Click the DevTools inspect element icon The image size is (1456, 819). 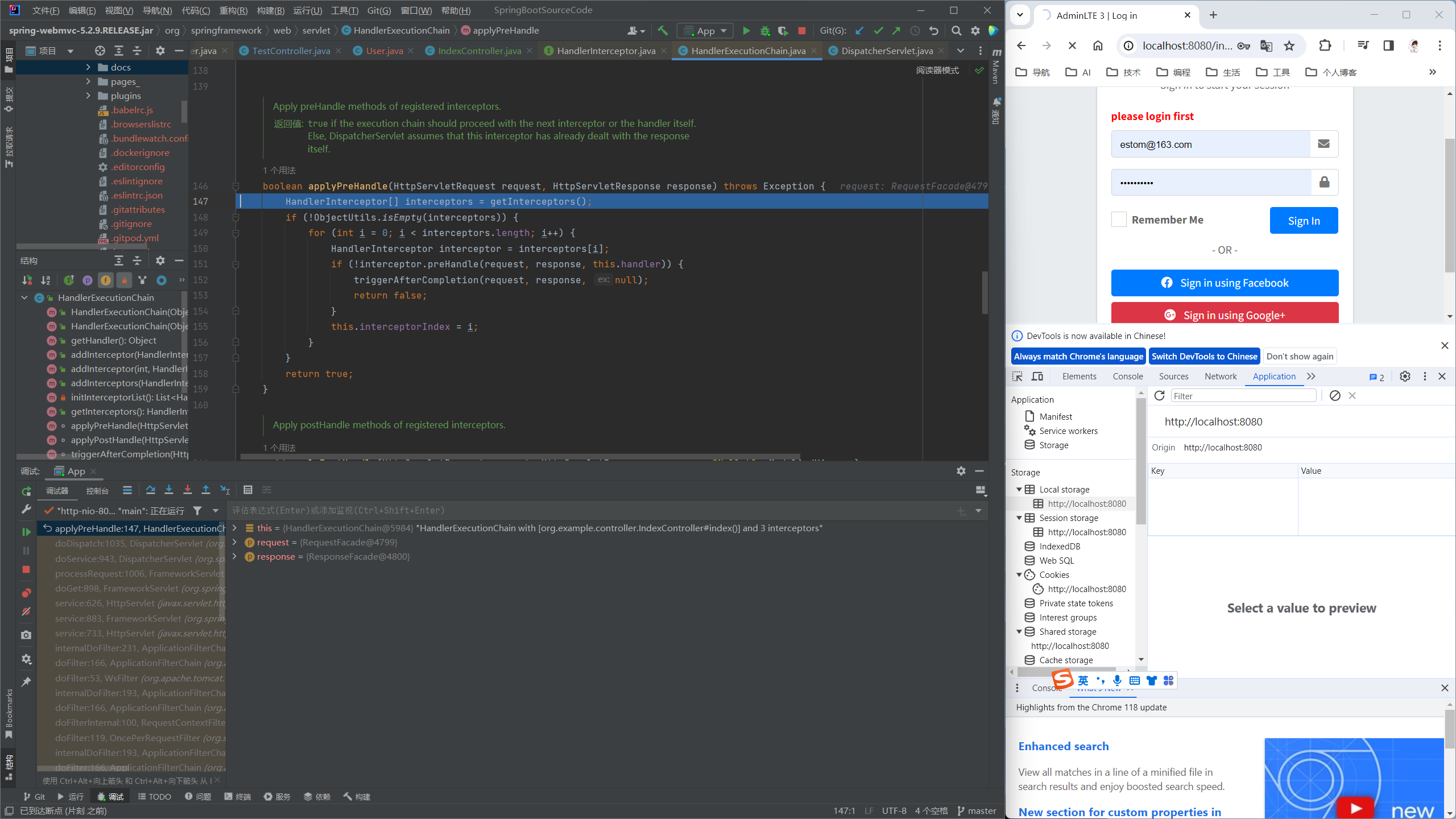pyautogui.click(x=1017, y=377)
